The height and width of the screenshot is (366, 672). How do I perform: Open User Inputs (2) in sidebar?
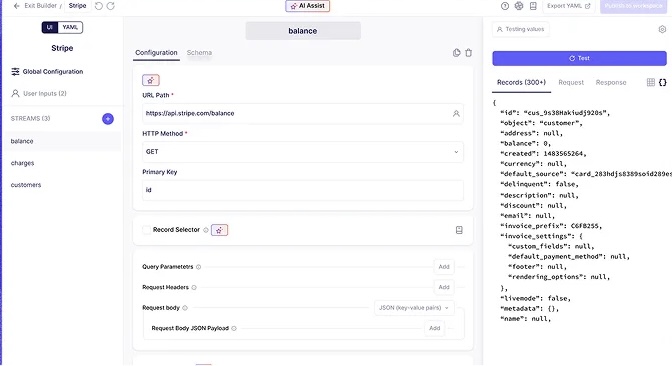pyautogui.click(x=39, y=93)
